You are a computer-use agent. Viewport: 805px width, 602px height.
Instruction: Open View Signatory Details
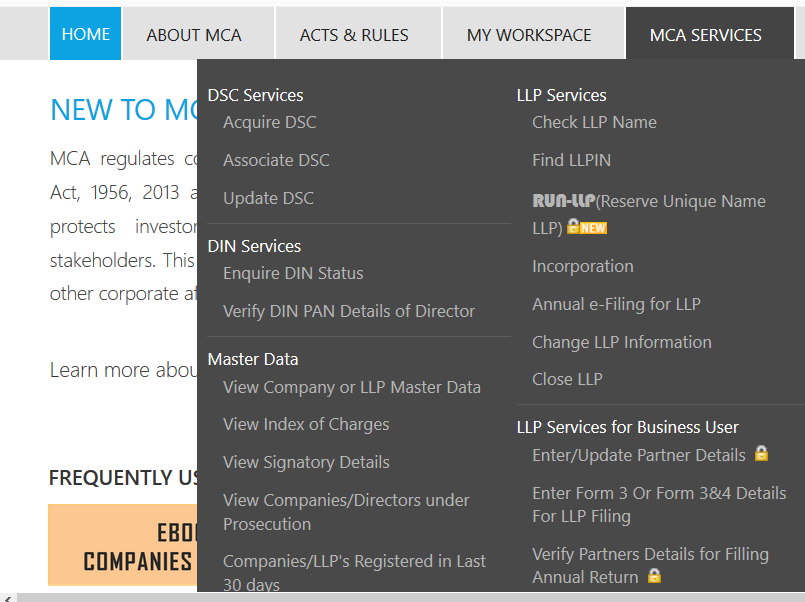(306, 462)
